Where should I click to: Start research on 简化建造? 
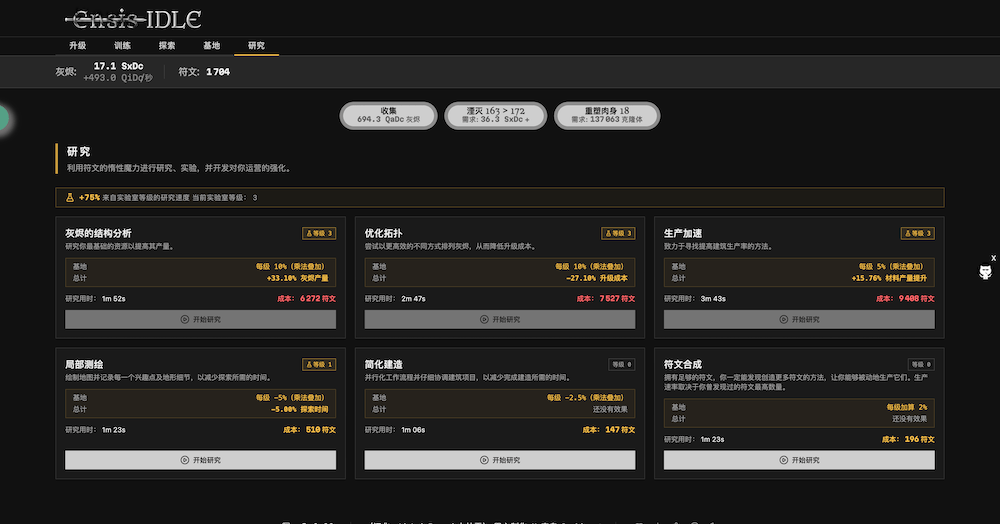[499, 460]
